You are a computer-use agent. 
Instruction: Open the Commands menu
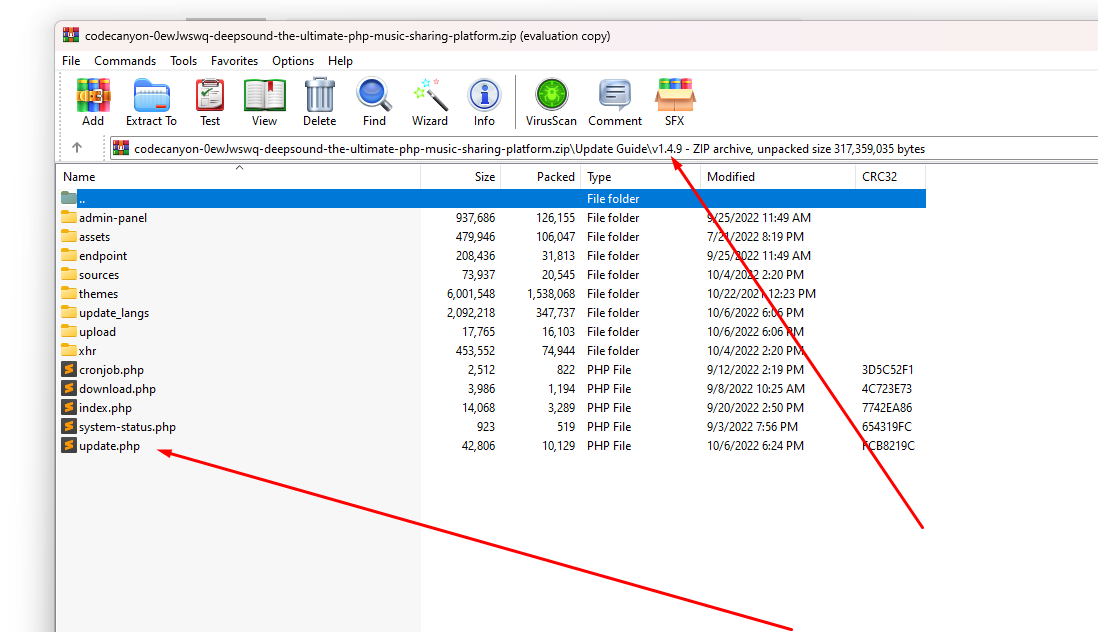pos(125,61)
